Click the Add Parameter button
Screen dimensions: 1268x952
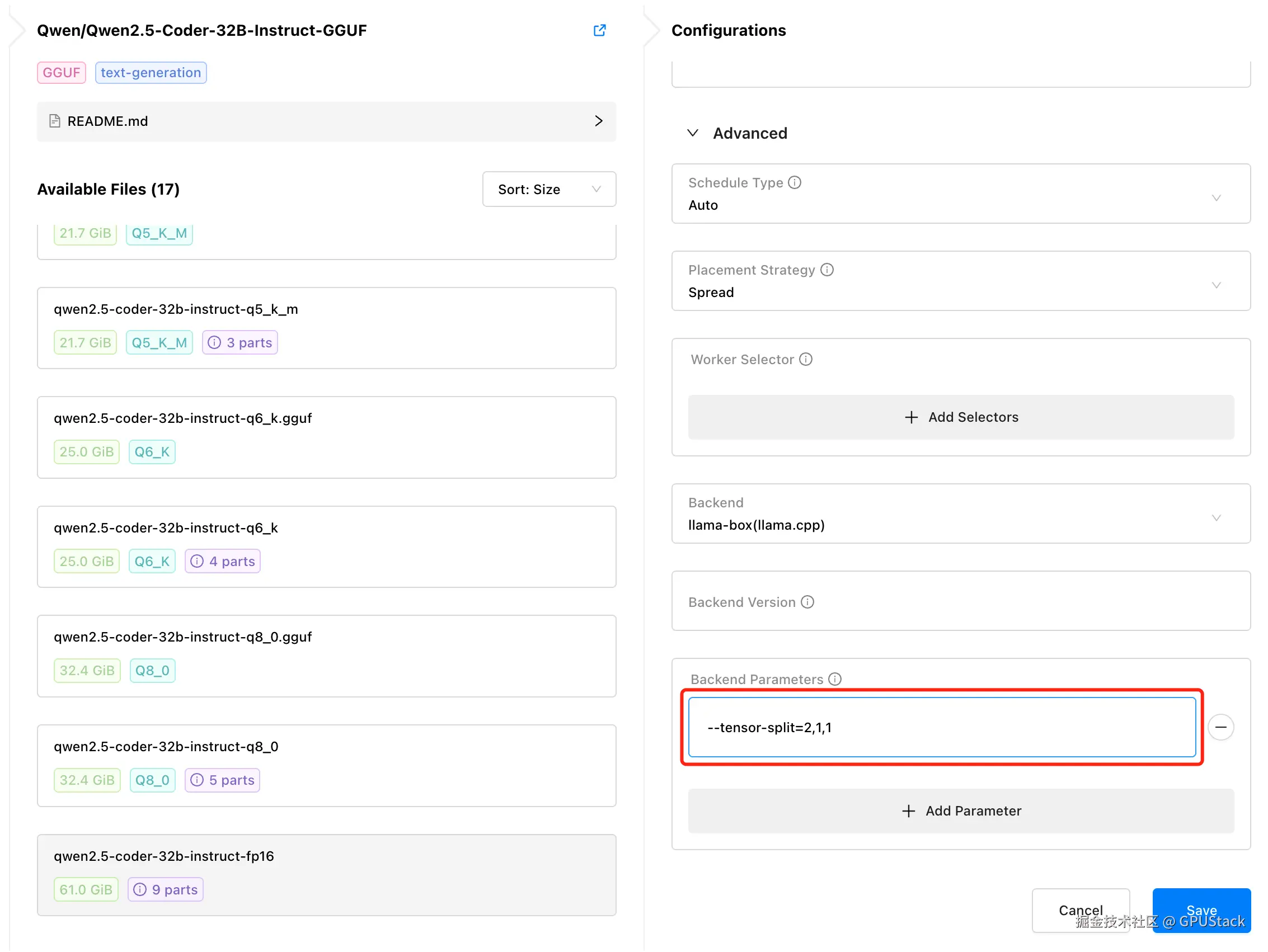tap(961, 811)
